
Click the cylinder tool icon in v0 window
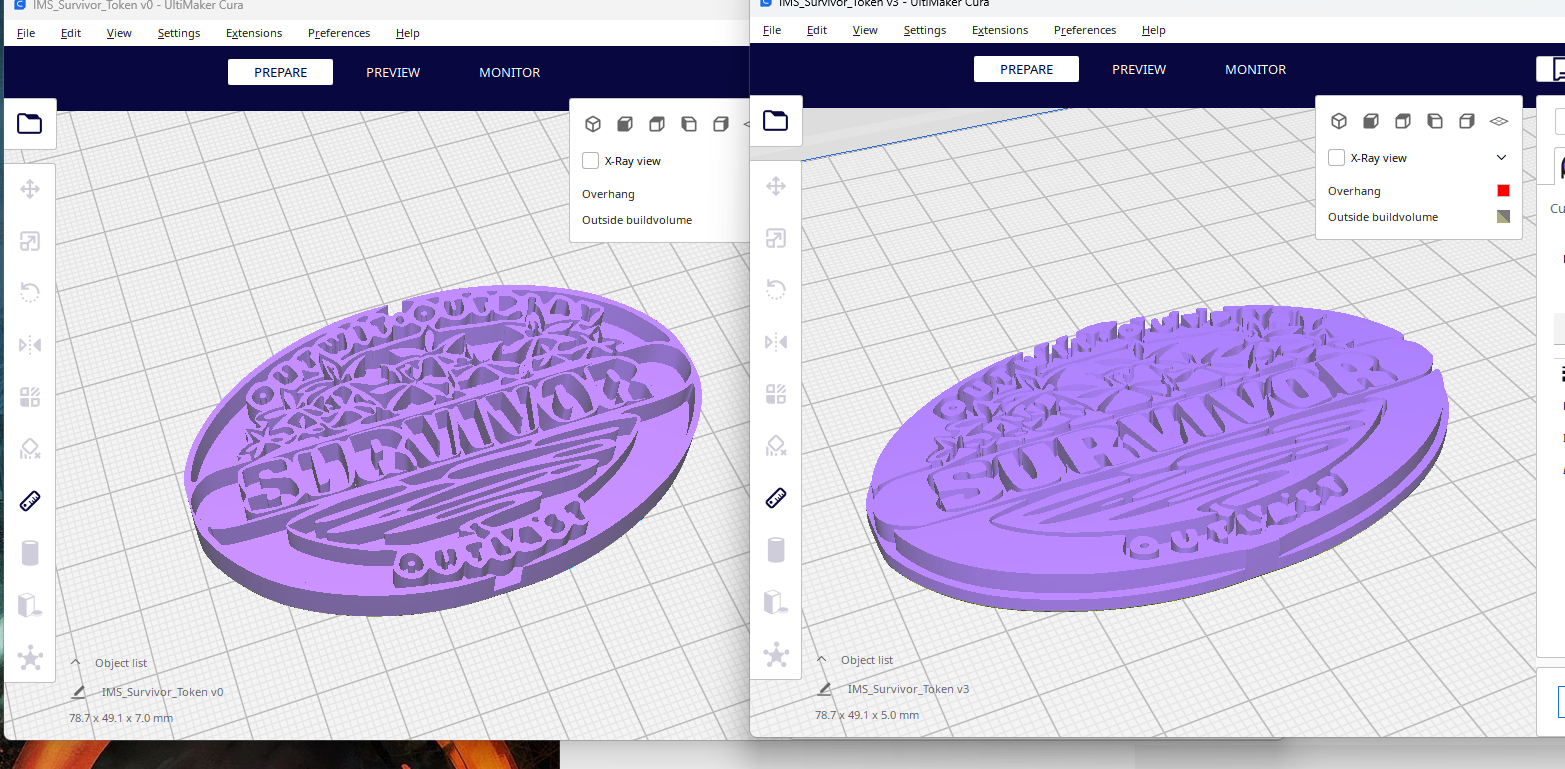point(30,553)
